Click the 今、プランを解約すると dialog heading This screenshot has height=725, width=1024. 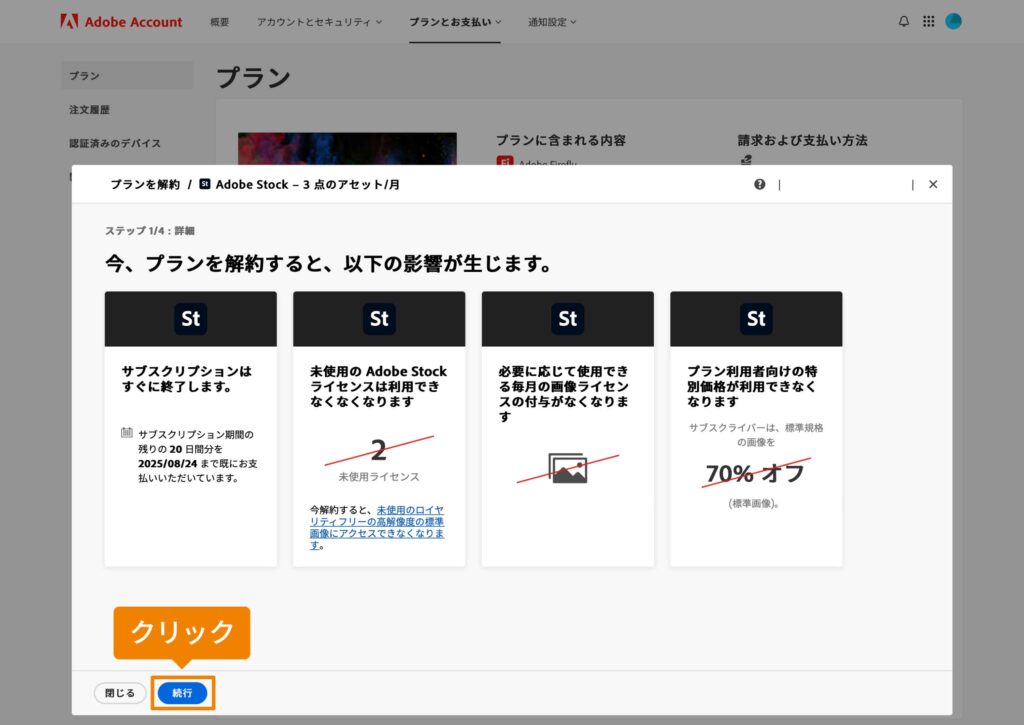coord(328,264)
